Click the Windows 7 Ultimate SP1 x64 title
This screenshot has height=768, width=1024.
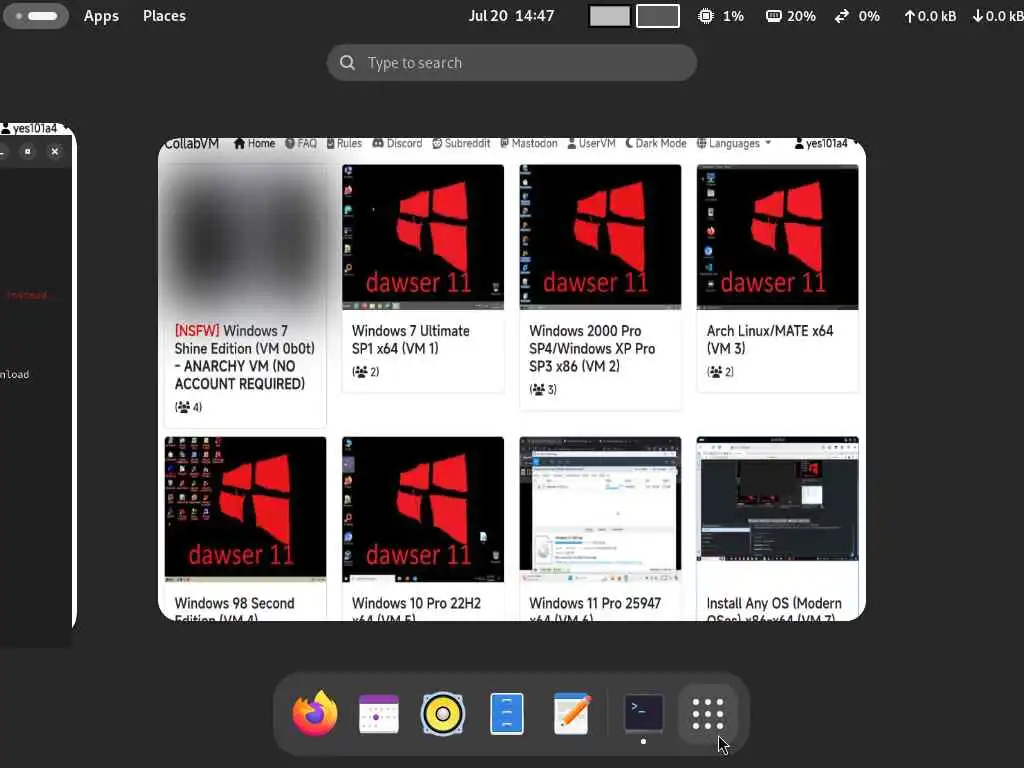coord(411,340)
